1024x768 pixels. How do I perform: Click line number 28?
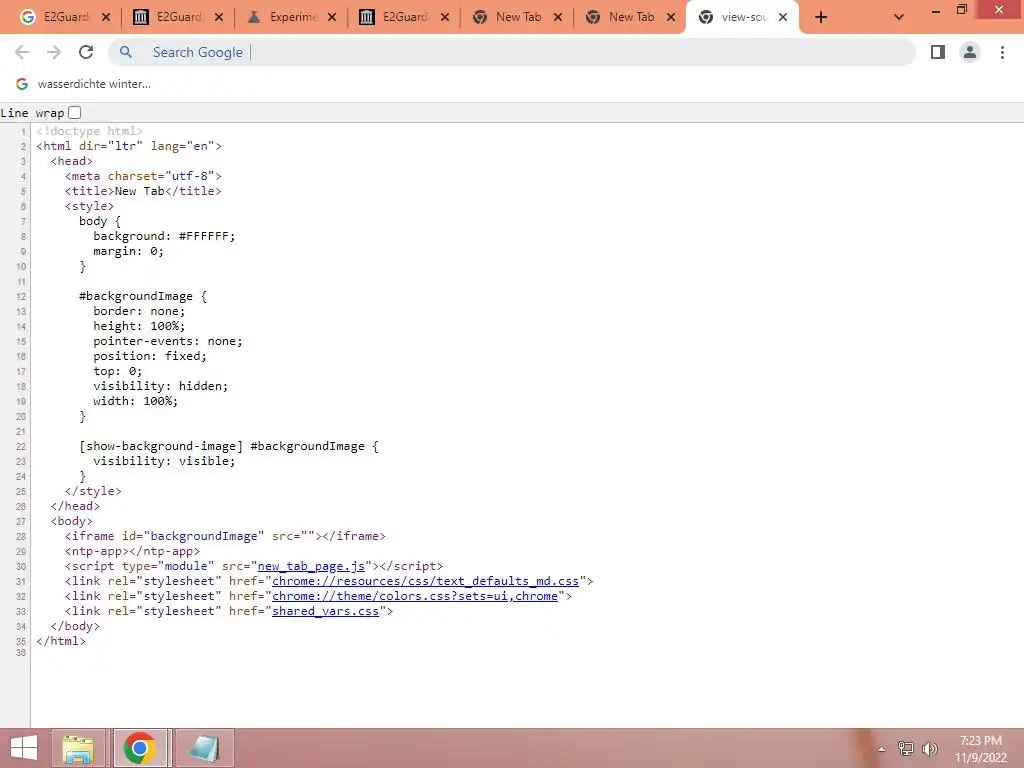[21, 537]
